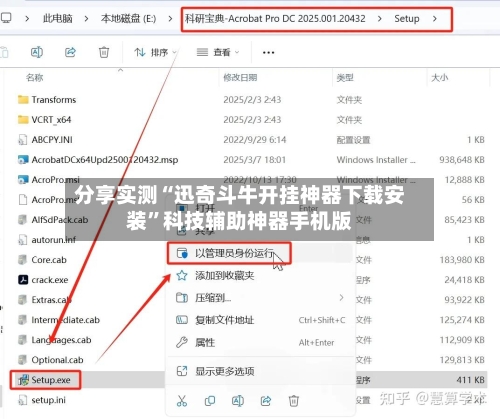
Task: Click the Cut scissors icon in context menu
Action: click(182, 401)
